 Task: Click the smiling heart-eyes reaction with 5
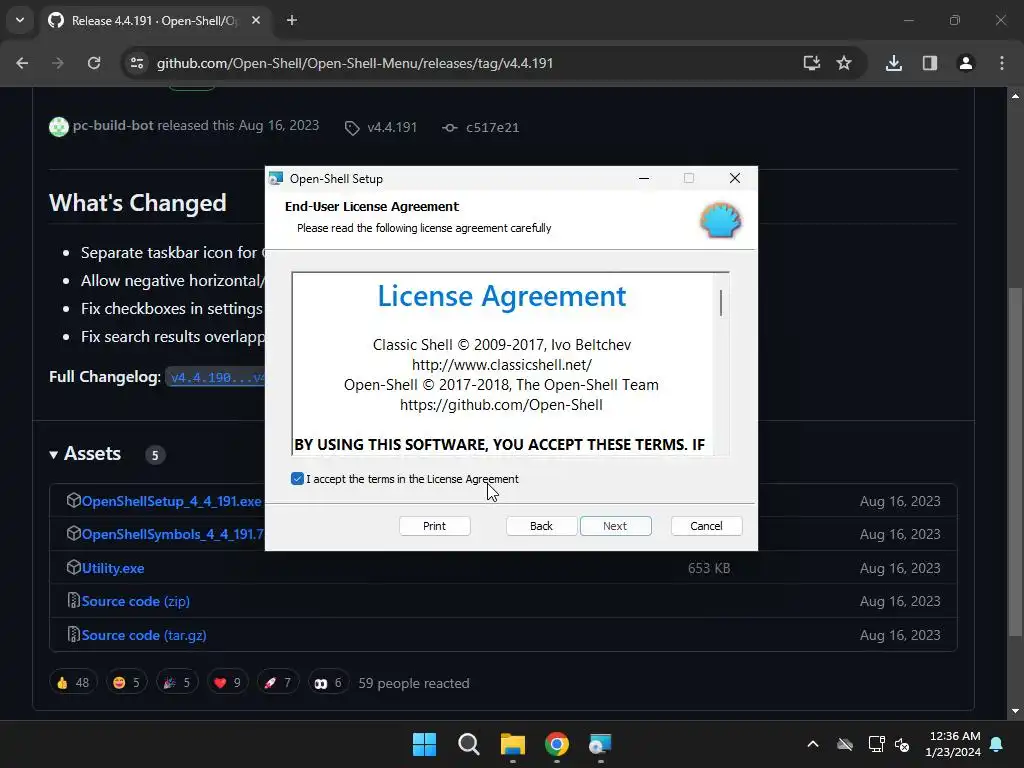[x=127, y=683]
